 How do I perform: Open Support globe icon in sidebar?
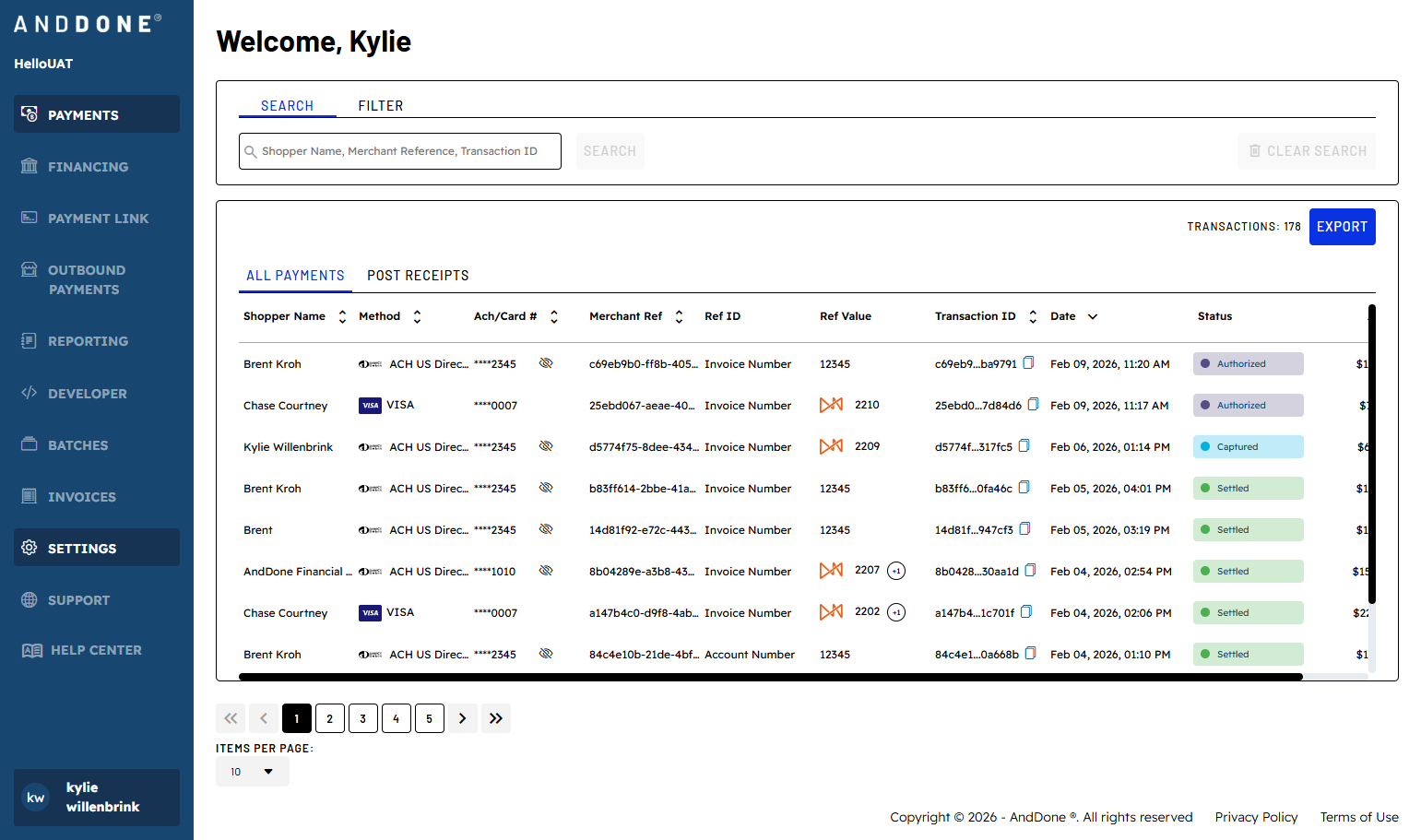(x=30, y=599)
